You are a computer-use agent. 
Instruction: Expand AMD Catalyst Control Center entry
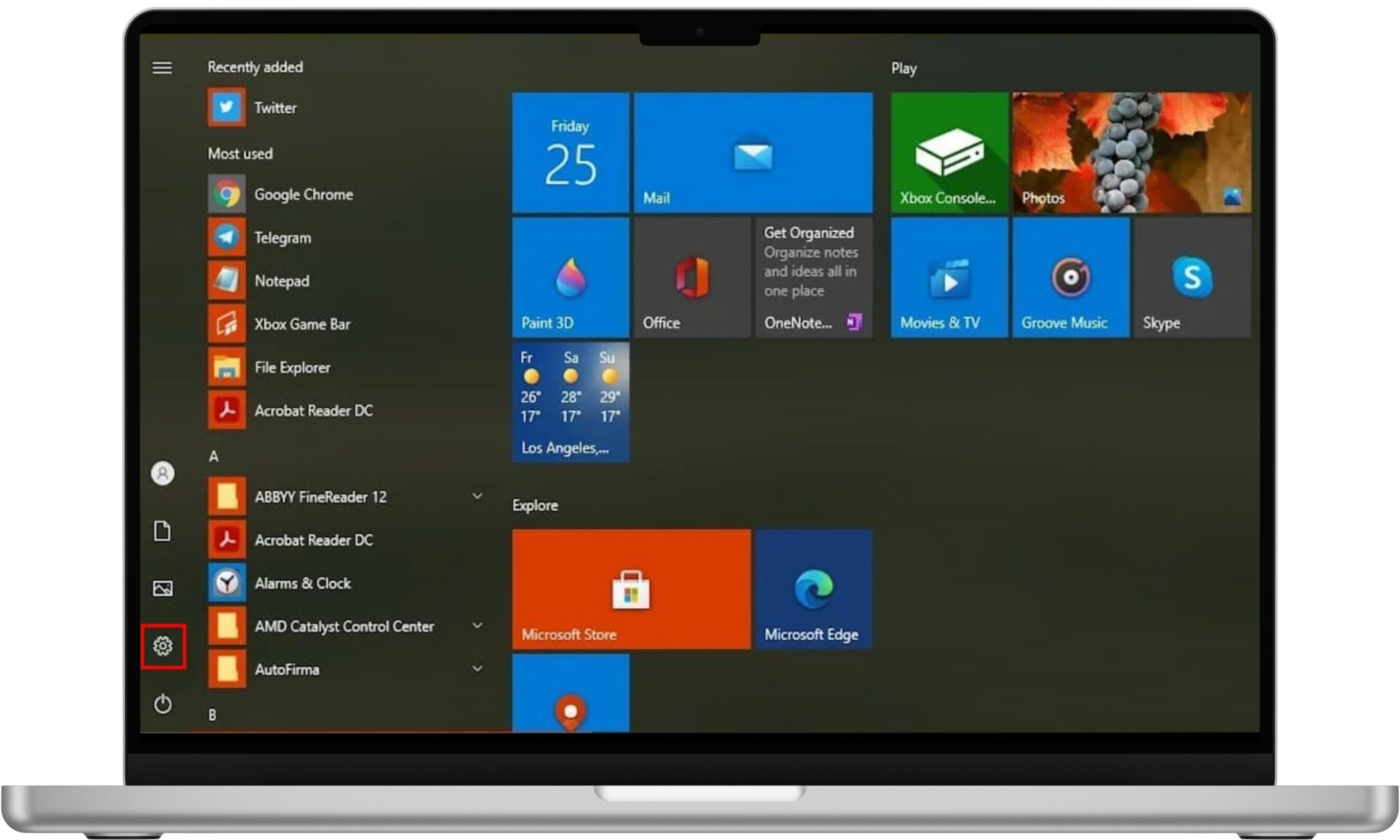(478, 626)
